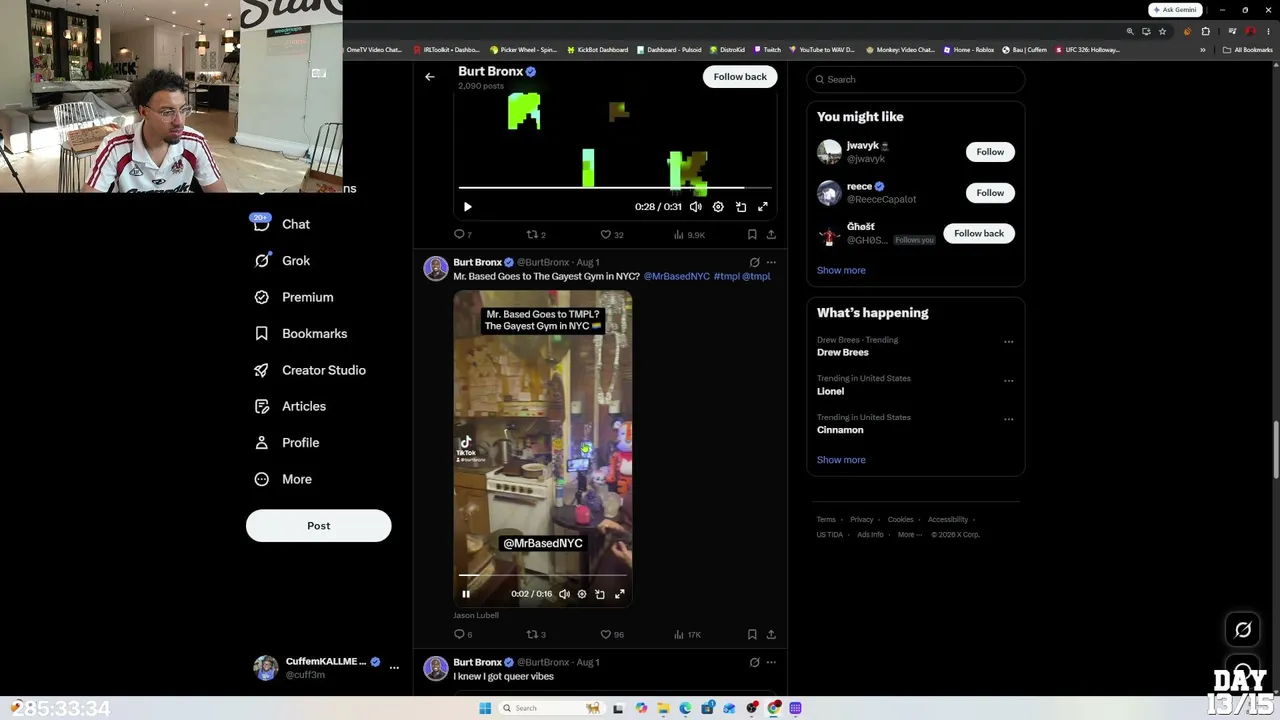Seek on the 0:16 video progress bar
The image size is (1280, 720).
coord(543,575)
